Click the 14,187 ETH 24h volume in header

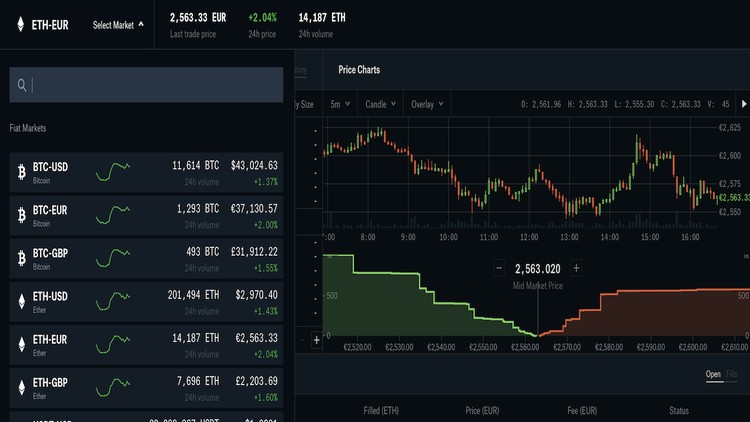tap(322, 18)
